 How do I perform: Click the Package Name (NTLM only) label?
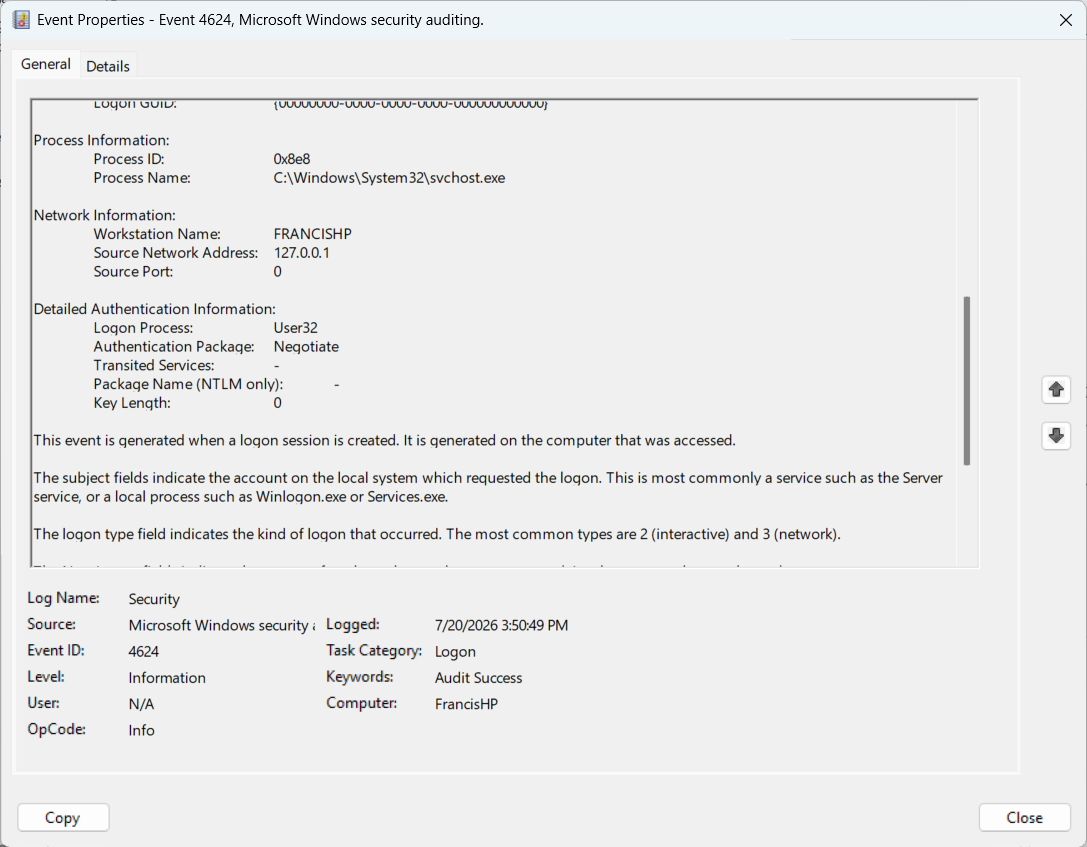pyautogui.click(x=189, y=384)
